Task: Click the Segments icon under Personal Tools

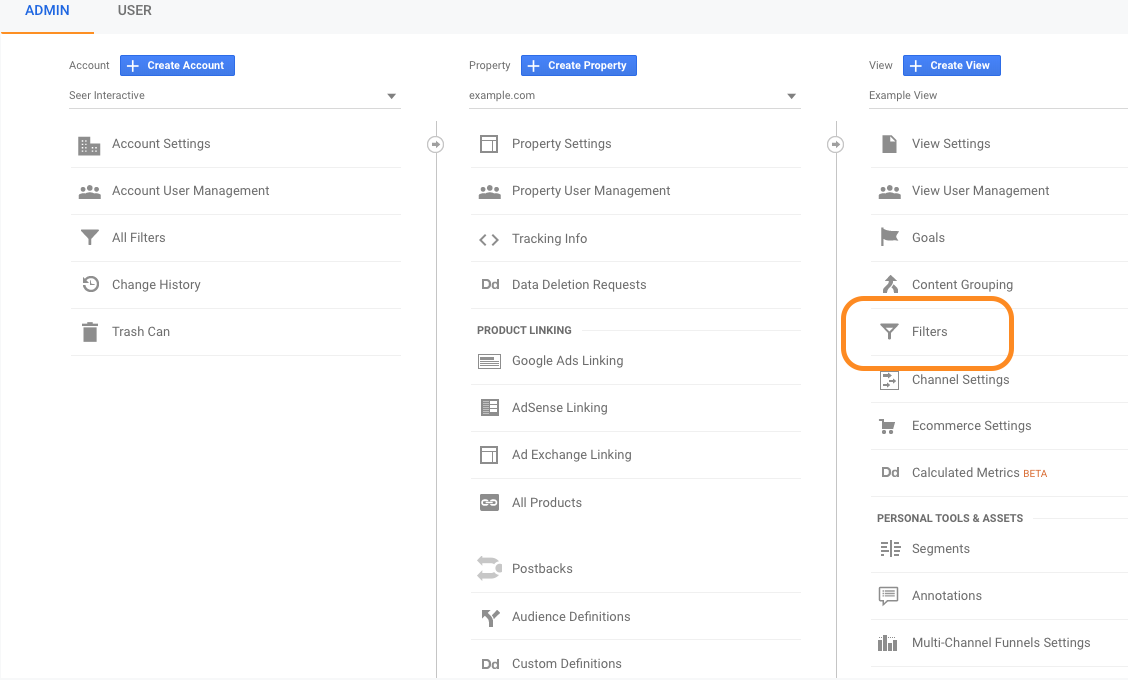Action: (889, 549)
